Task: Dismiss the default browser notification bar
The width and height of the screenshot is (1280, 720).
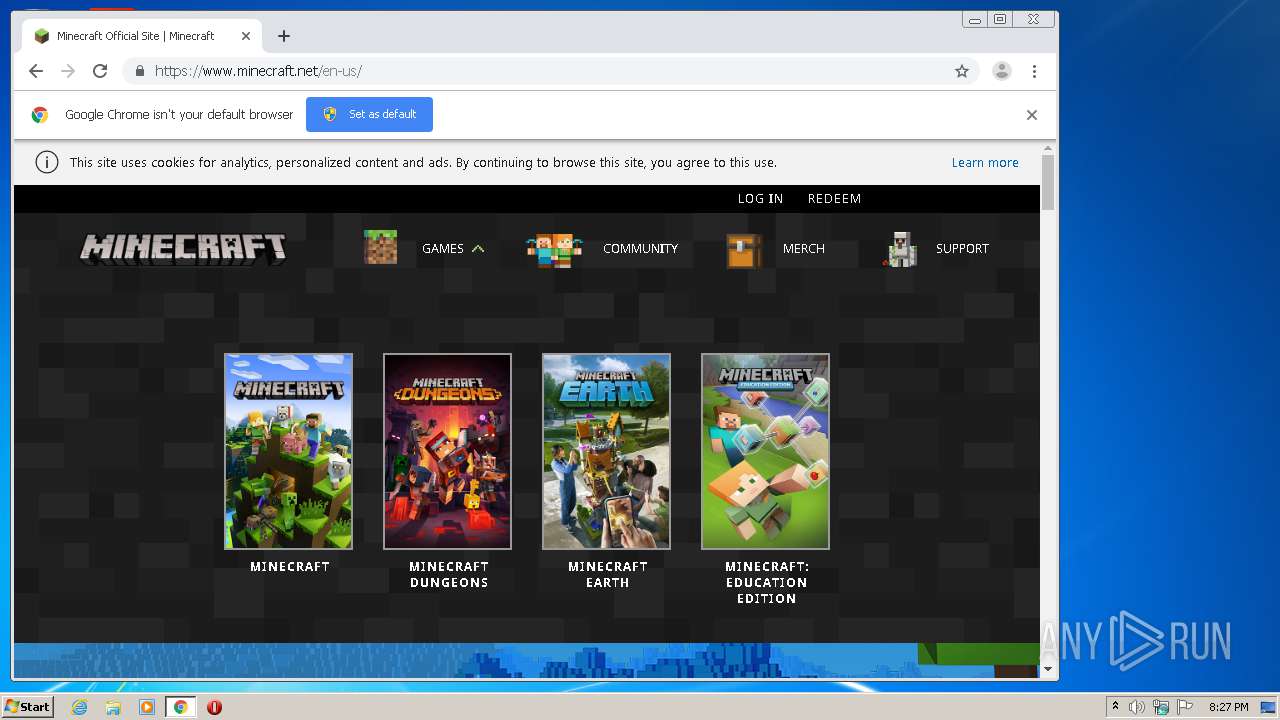Action: (1032, 115)
